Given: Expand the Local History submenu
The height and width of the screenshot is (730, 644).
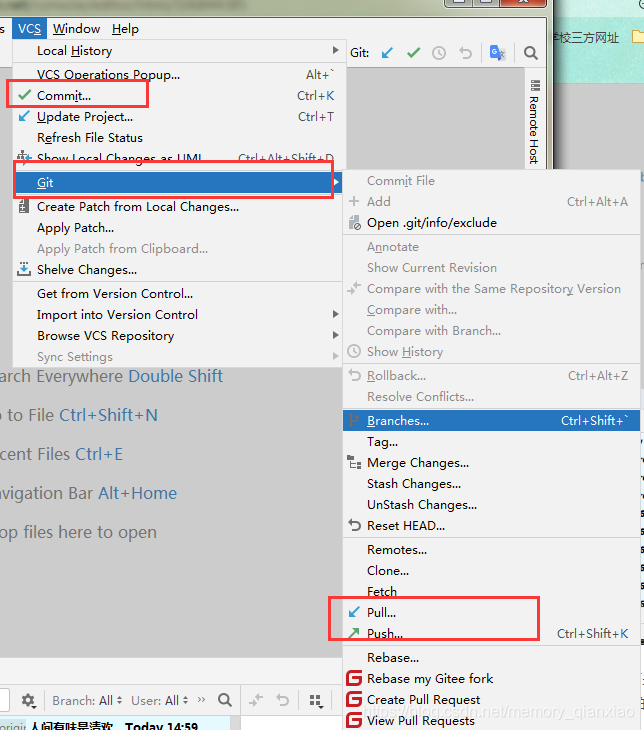Looking at the screenshot, I should pyautogui.click(x=178, y=51).
